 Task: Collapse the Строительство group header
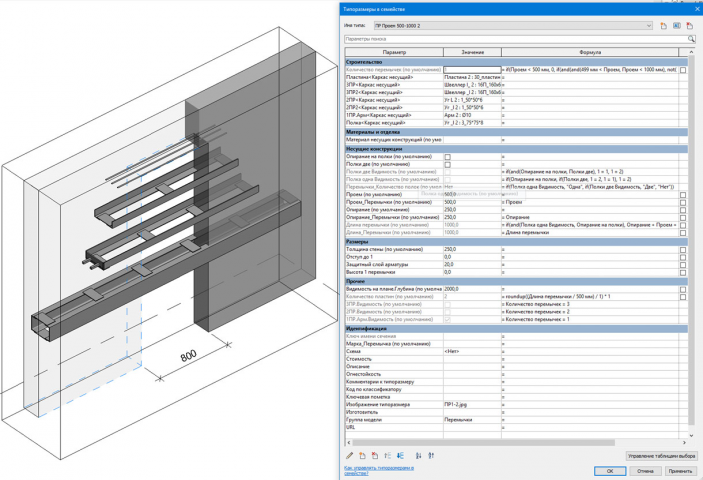click(516, 62)
